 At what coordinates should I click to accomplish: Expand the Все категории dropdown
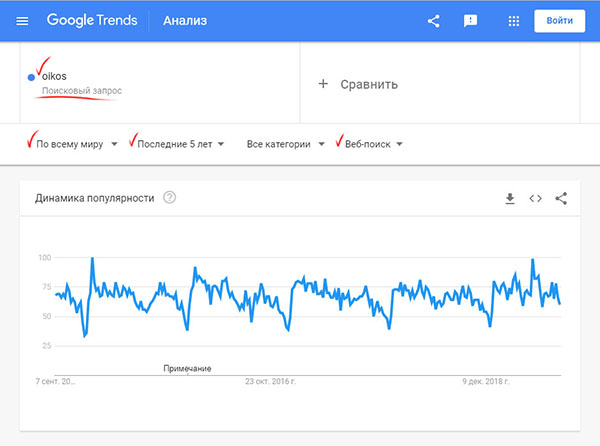(x=286, y=144)
